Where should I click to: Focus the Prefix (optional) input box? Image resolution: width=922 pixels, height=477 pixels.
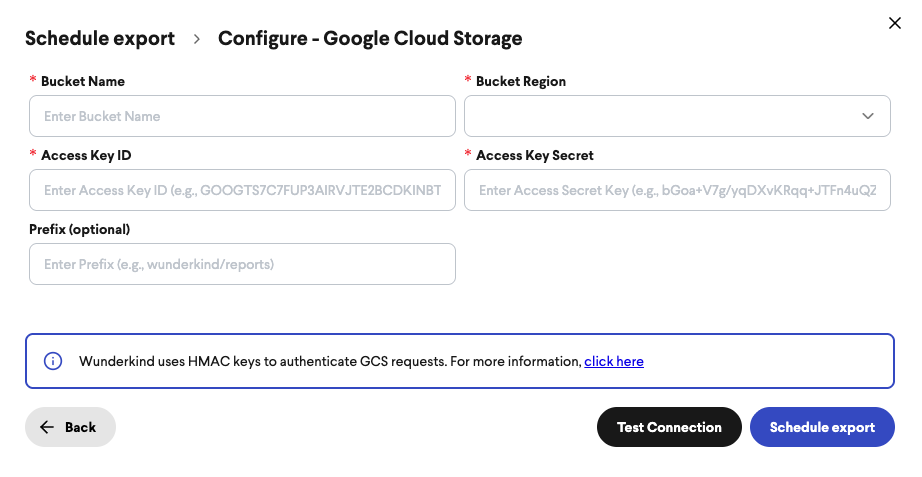(242, 264)
